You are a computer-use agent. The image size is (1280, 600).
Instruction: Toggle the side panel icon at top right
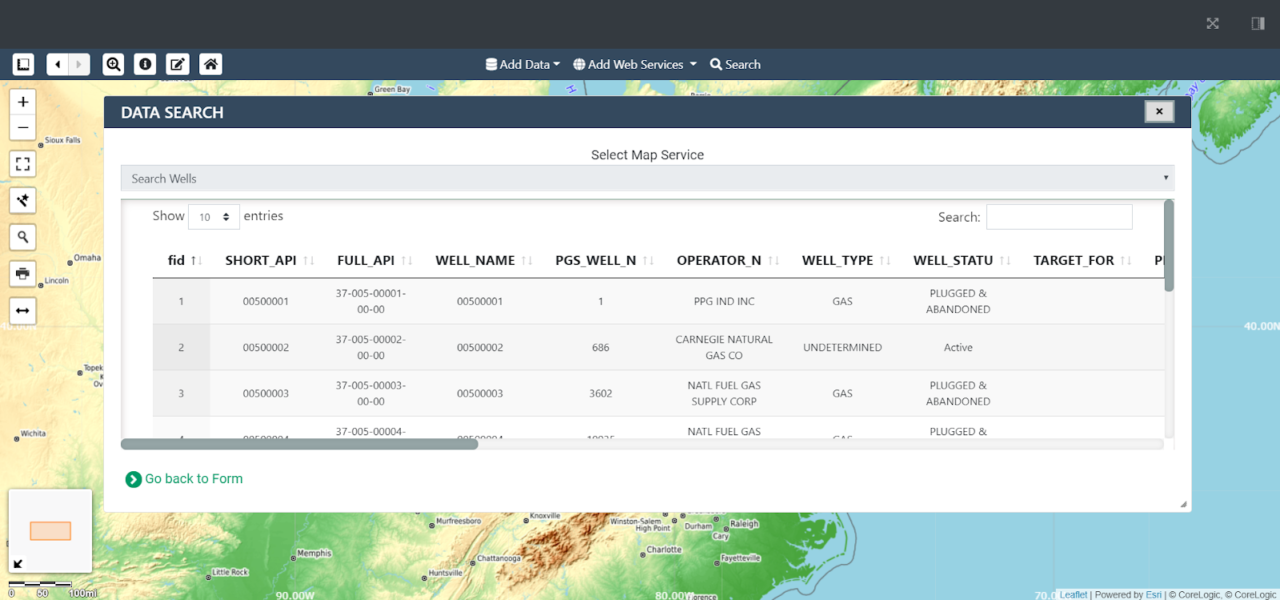point(1258,24)
